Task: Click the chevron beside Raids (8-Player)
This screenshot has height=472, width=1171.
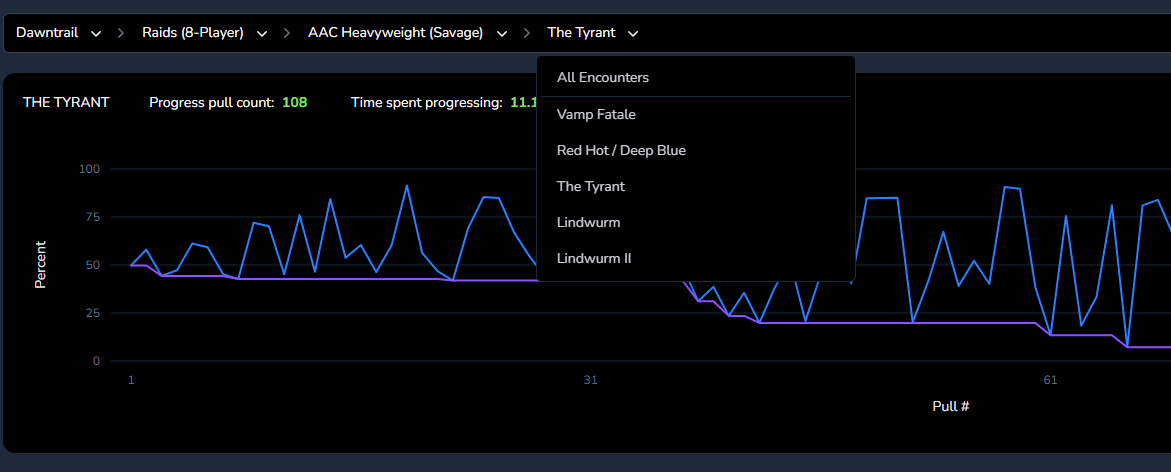Action: pyautogui.click(x=261, y=34)
